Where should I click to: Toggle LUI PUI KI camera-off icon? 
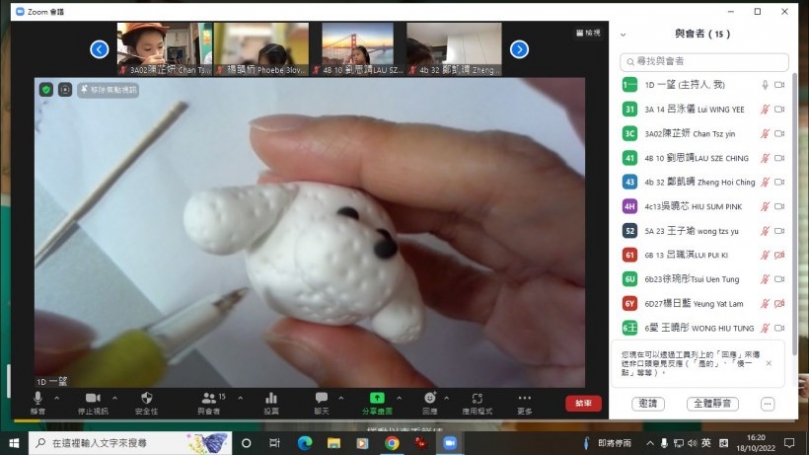779,255
